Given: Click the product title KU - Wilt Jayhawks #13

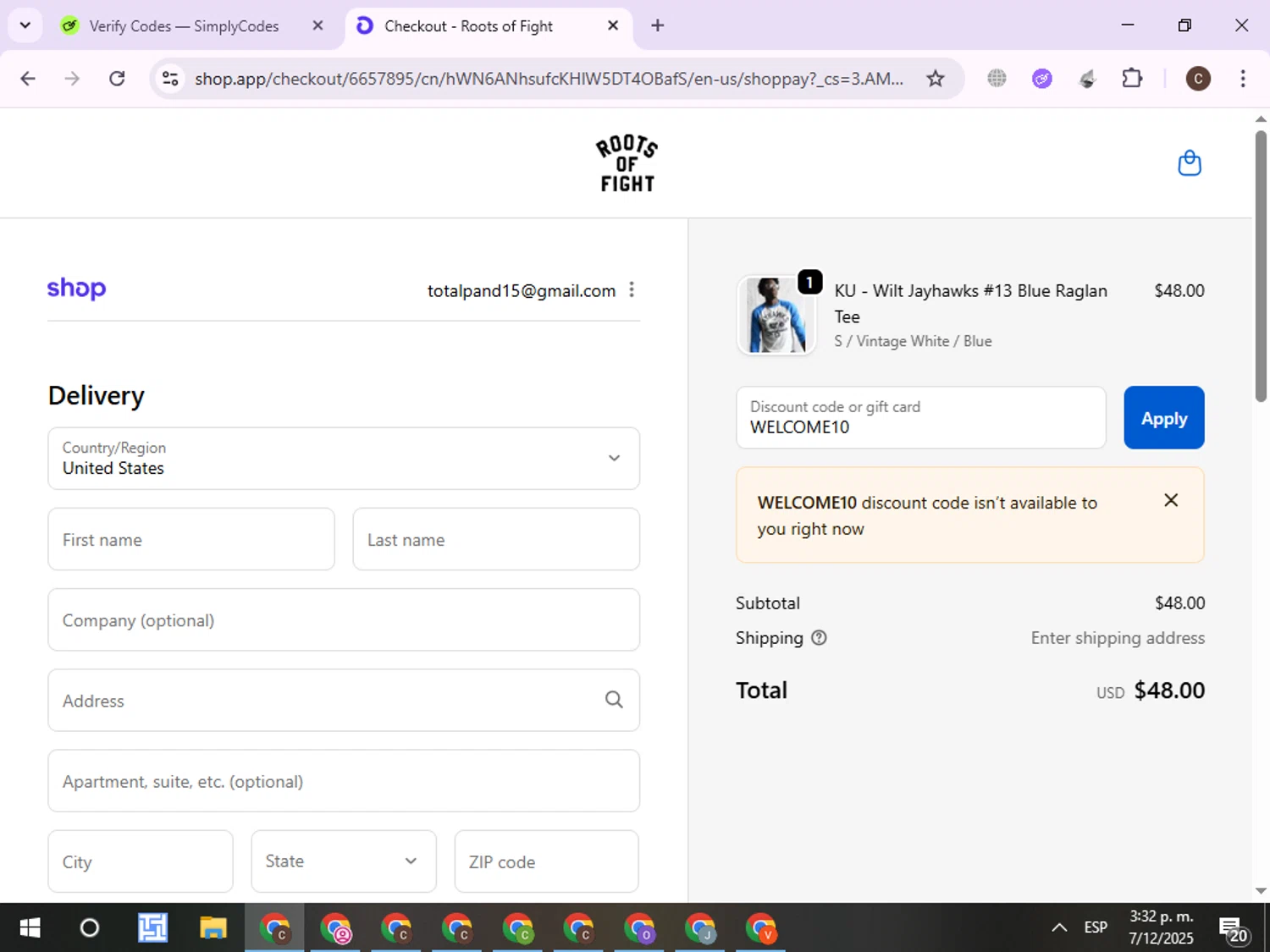Looking at the screenshot, I should click(x=971, y=303).
